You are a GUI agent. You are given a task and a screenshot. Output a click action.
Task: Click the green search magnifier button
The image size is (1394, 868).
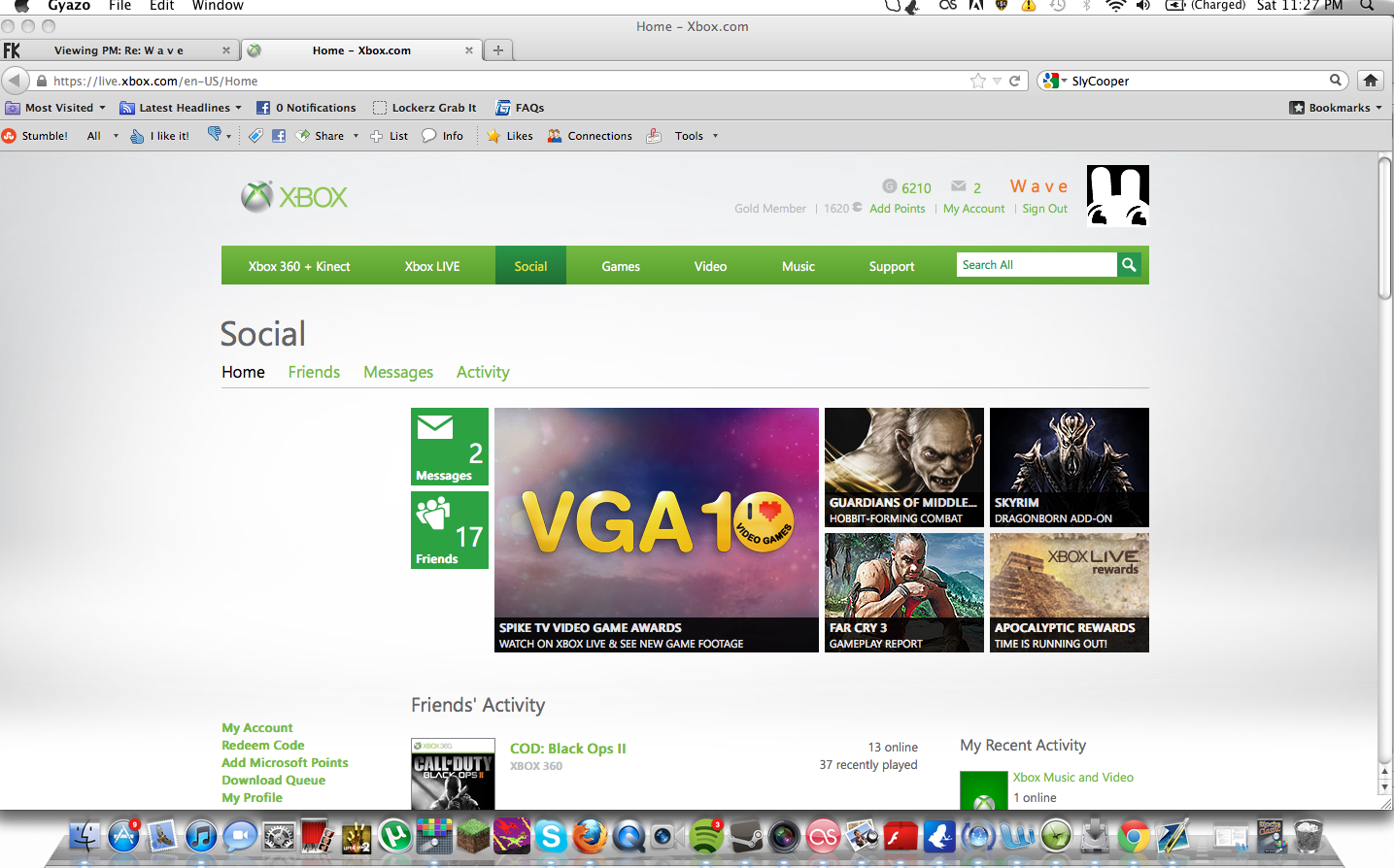tap(1128, 264)
